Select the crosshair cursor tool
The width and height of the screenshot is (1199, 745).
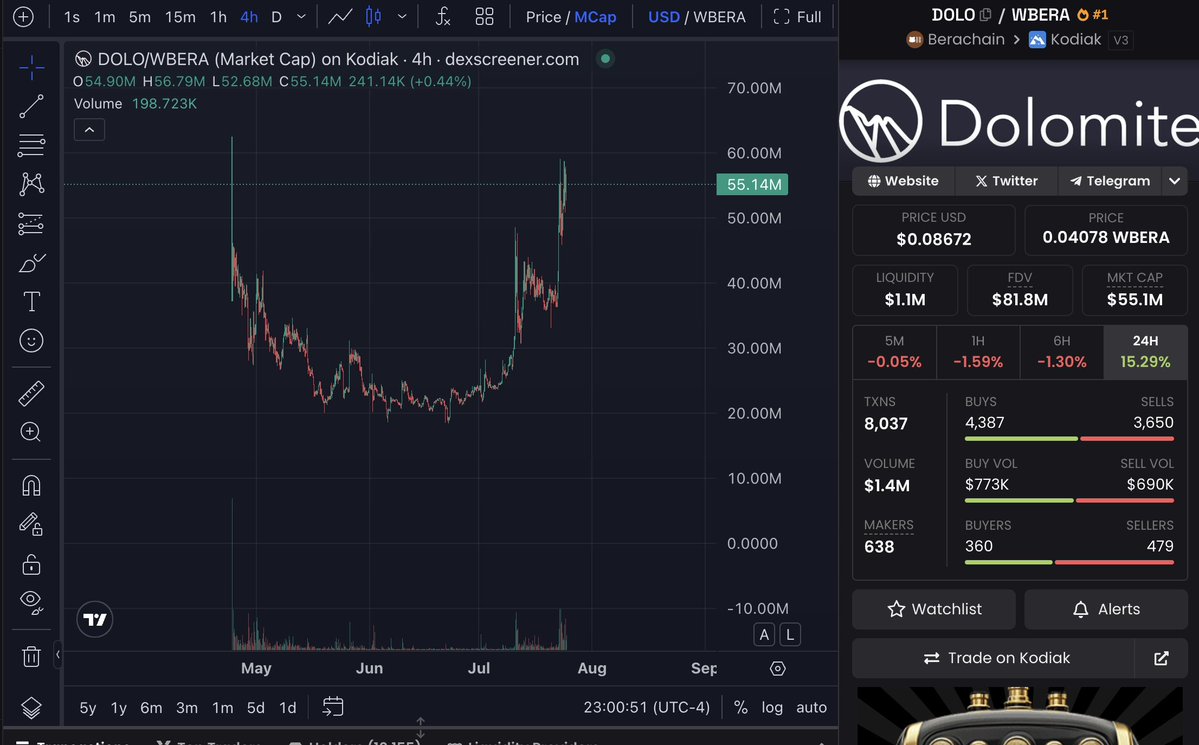(31, 67)
